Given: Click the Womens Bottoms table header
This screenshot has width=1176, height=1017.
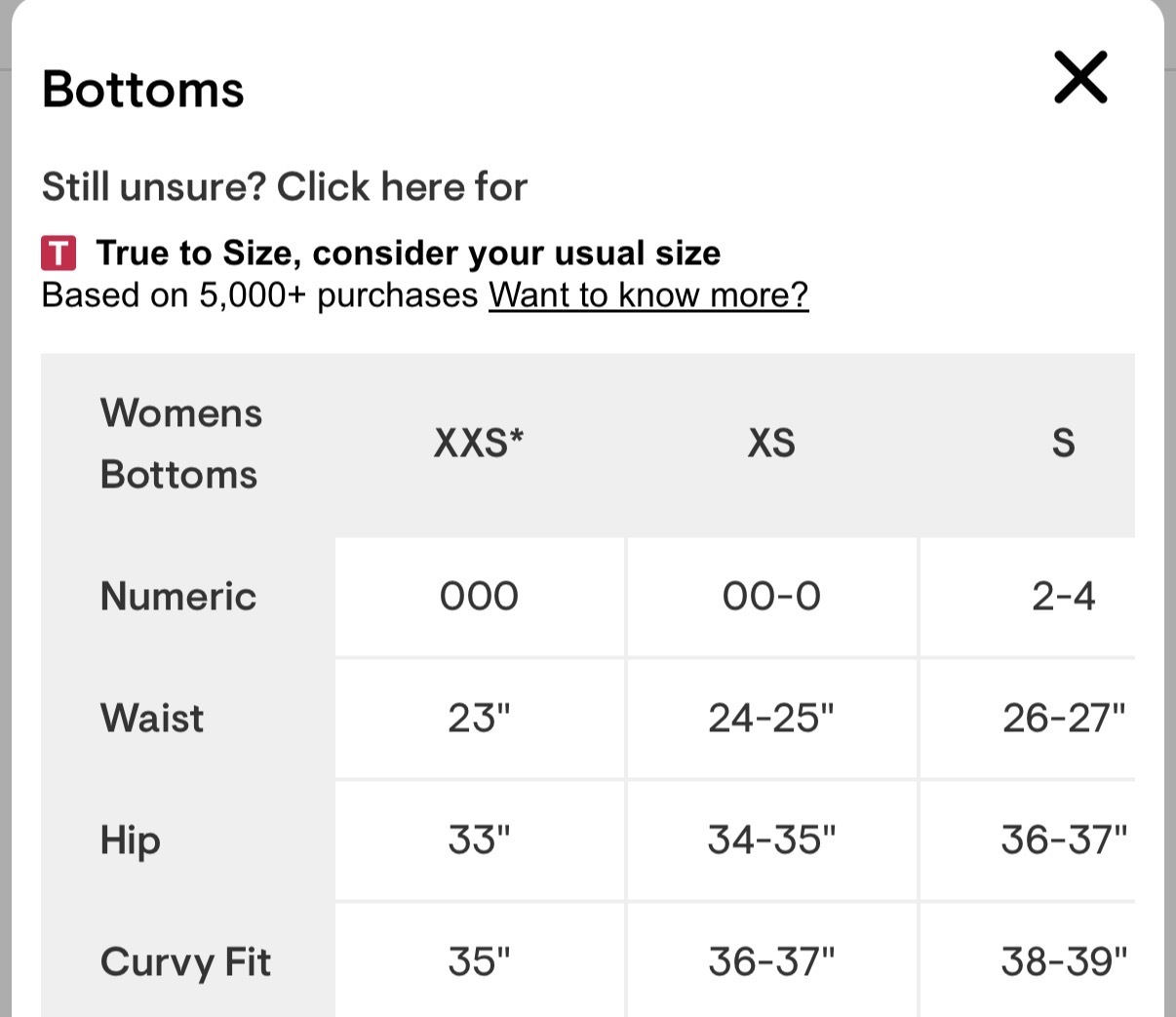Looking at the screenshot, I should click(181, 444).
